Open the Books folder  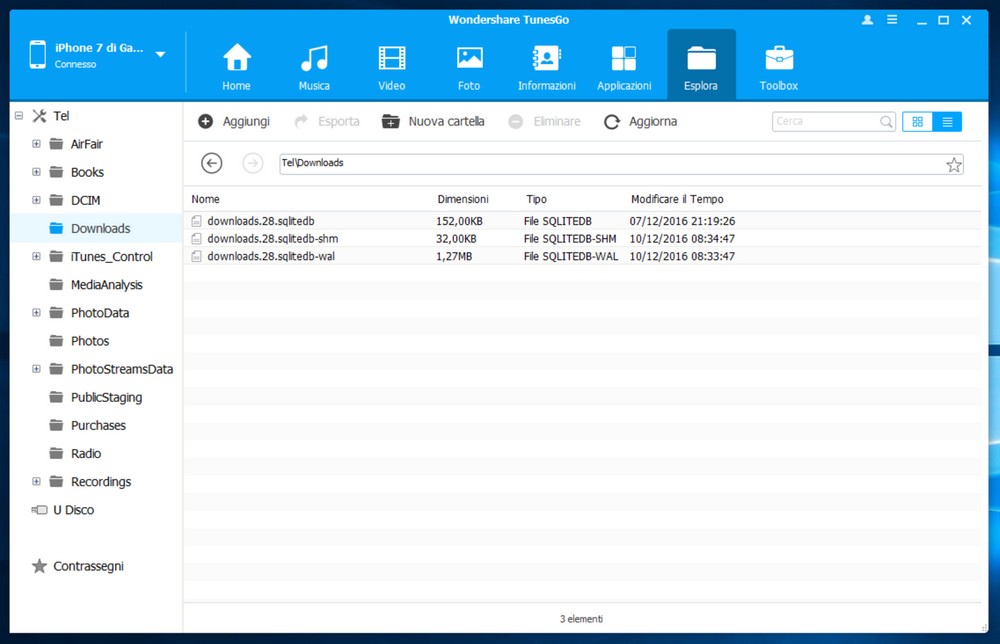87,172
